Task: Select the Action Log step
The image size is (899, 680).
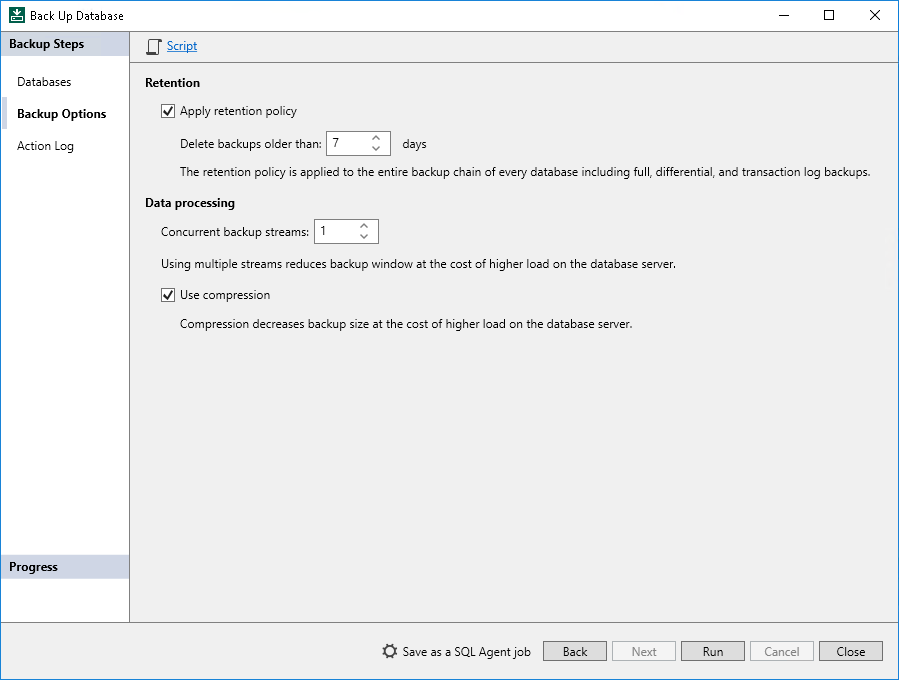Action: pos(45,145)
